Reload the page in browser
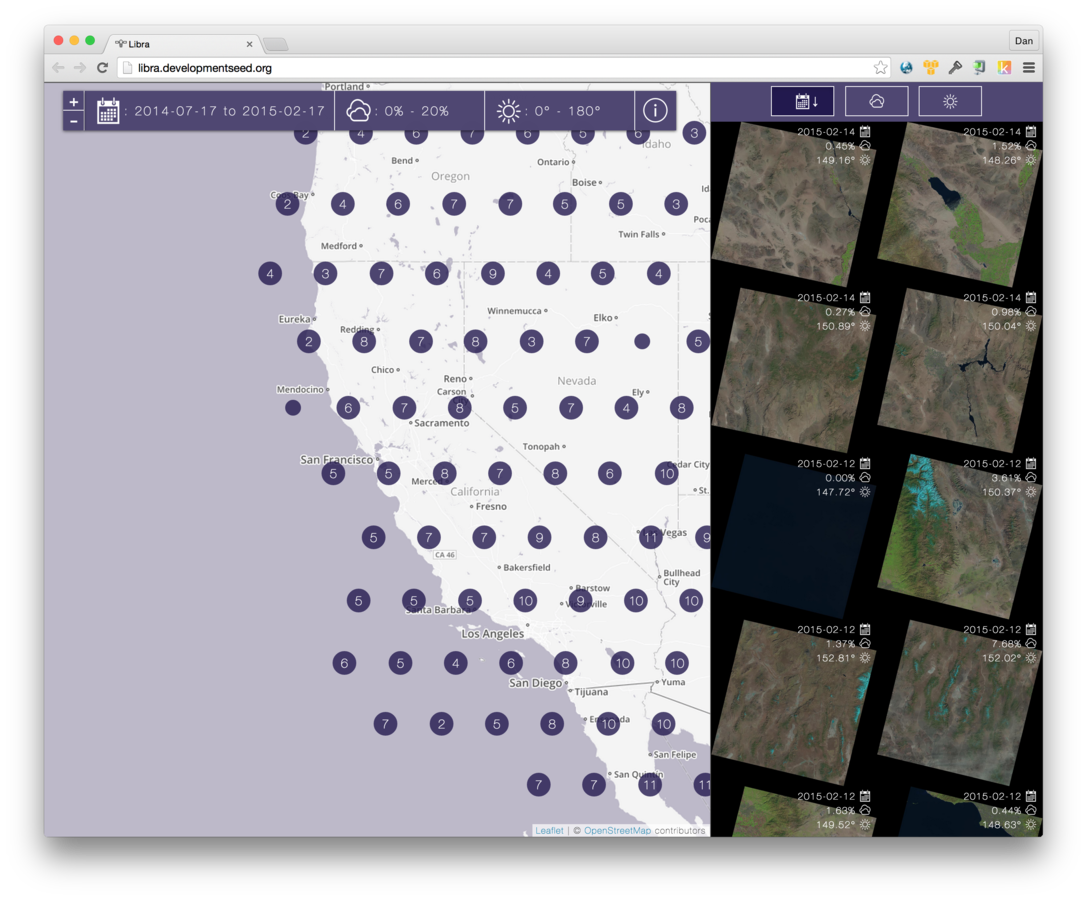 [x=103, y=67]
